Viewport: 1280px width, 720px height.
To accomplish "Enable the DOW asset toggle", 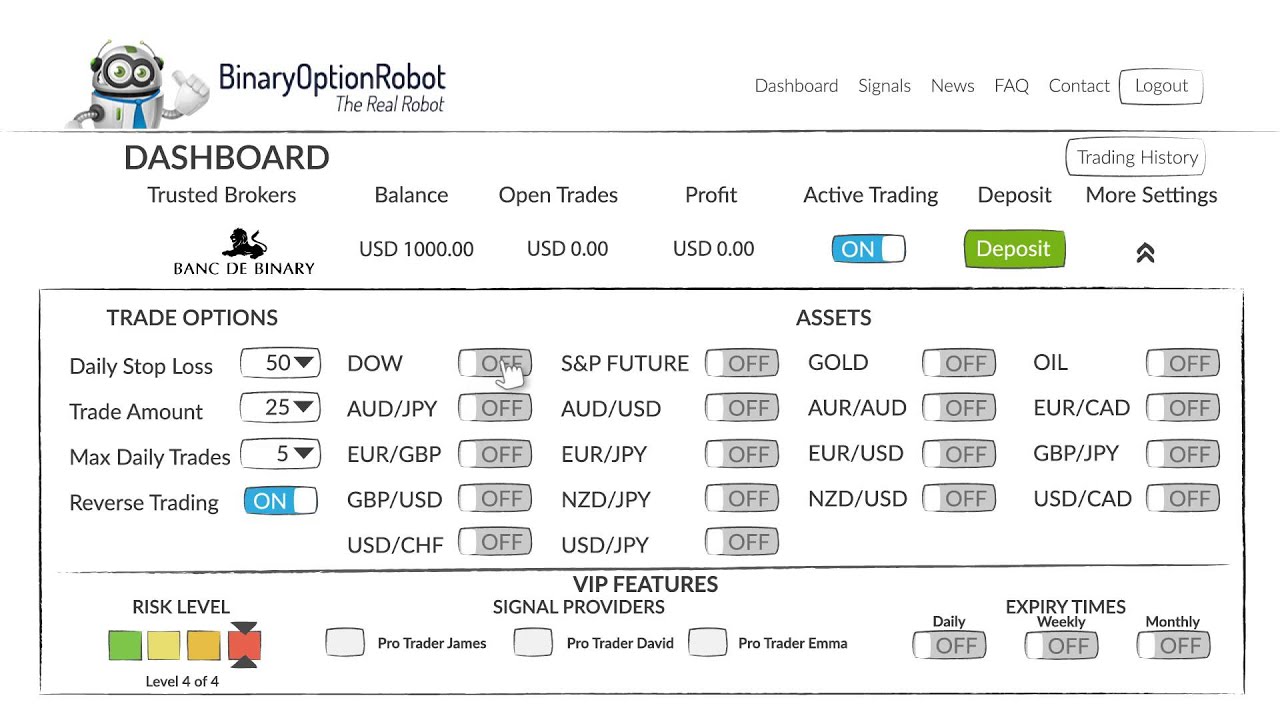I will point(494,364).
